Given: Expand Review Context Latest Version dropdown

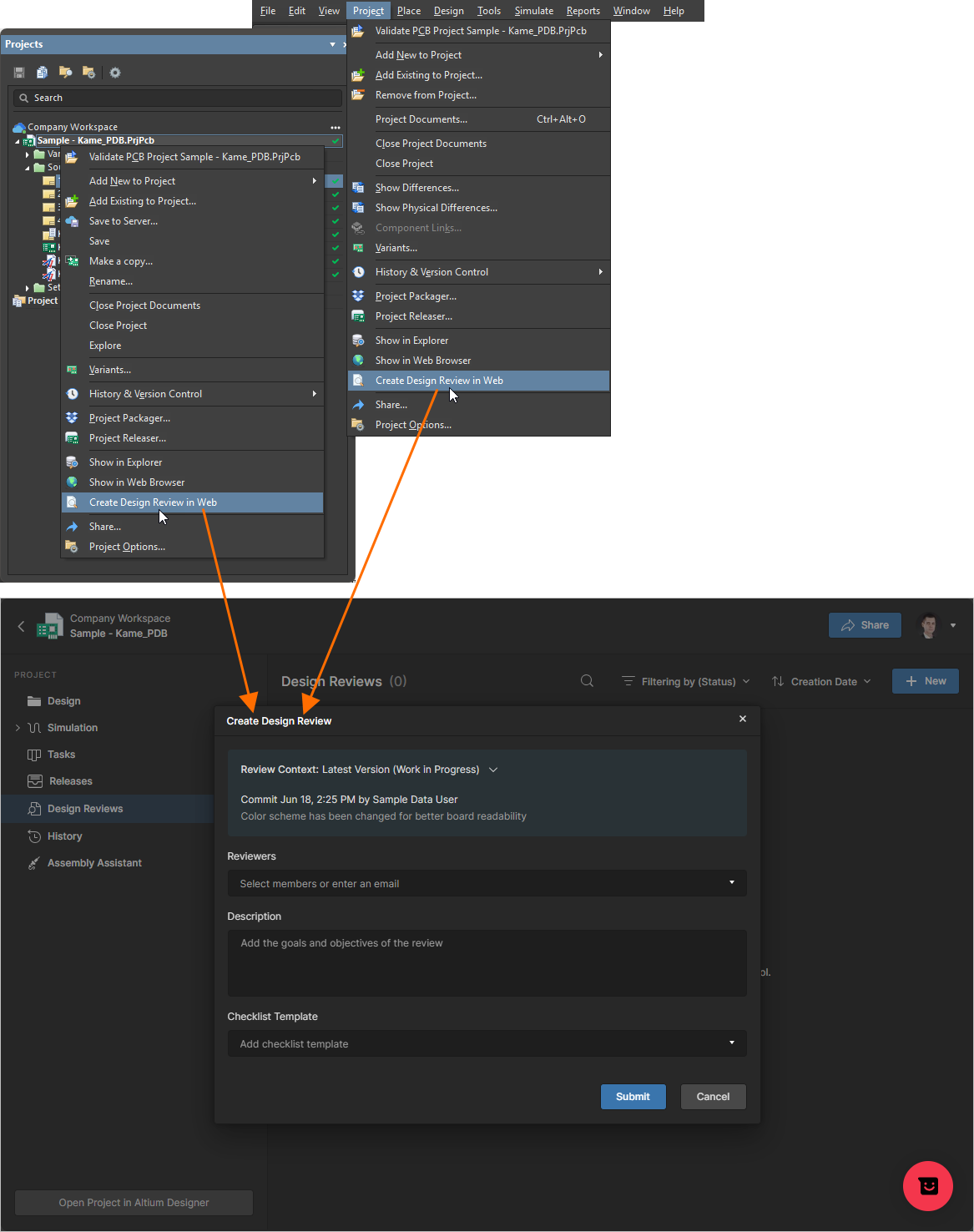Looking at the screenshot, I should pyautogui.click(x=493, y=770).
